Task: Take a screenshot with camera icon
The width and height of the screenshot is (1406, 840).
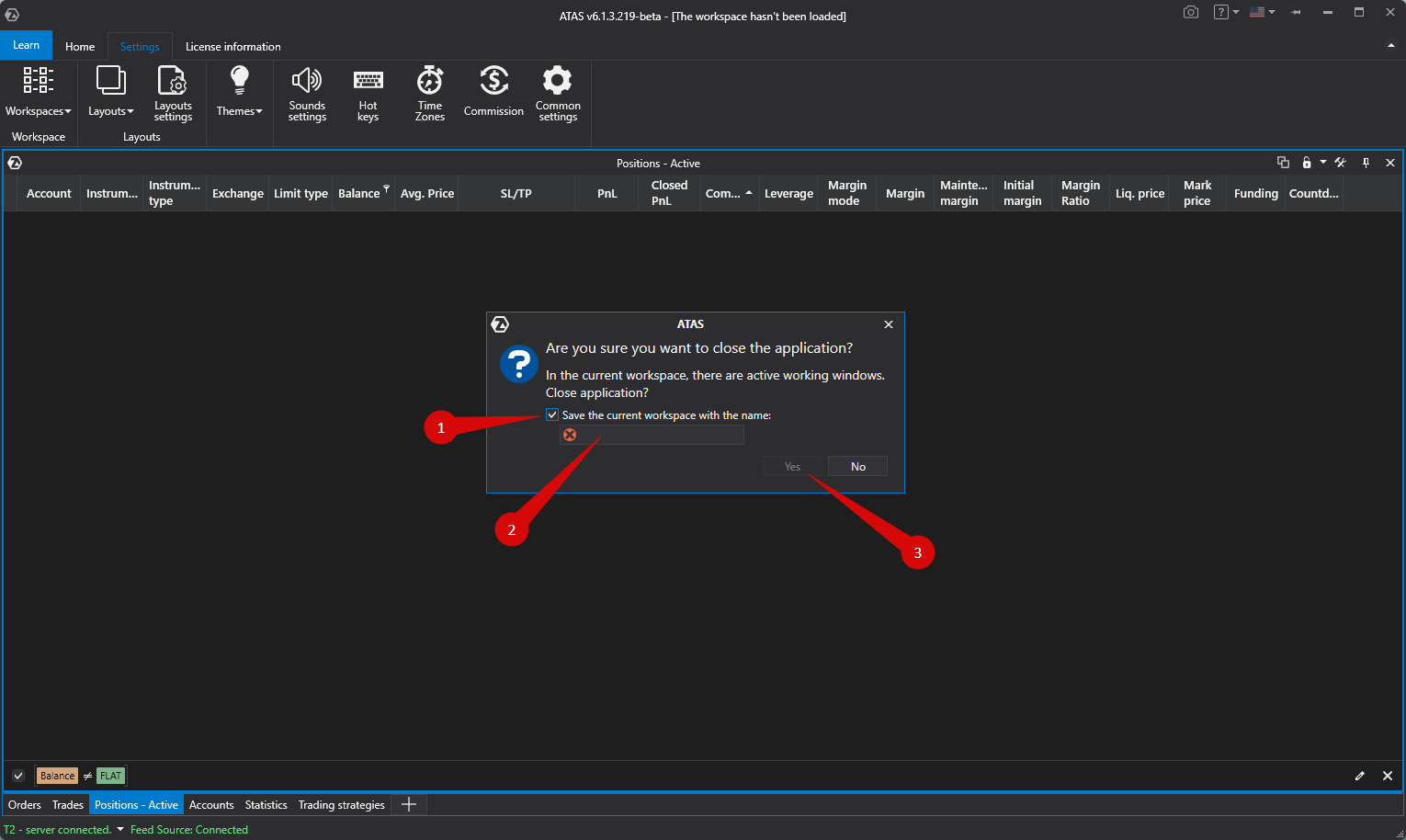Action: pyautogui.click(x=1191, y=12)
